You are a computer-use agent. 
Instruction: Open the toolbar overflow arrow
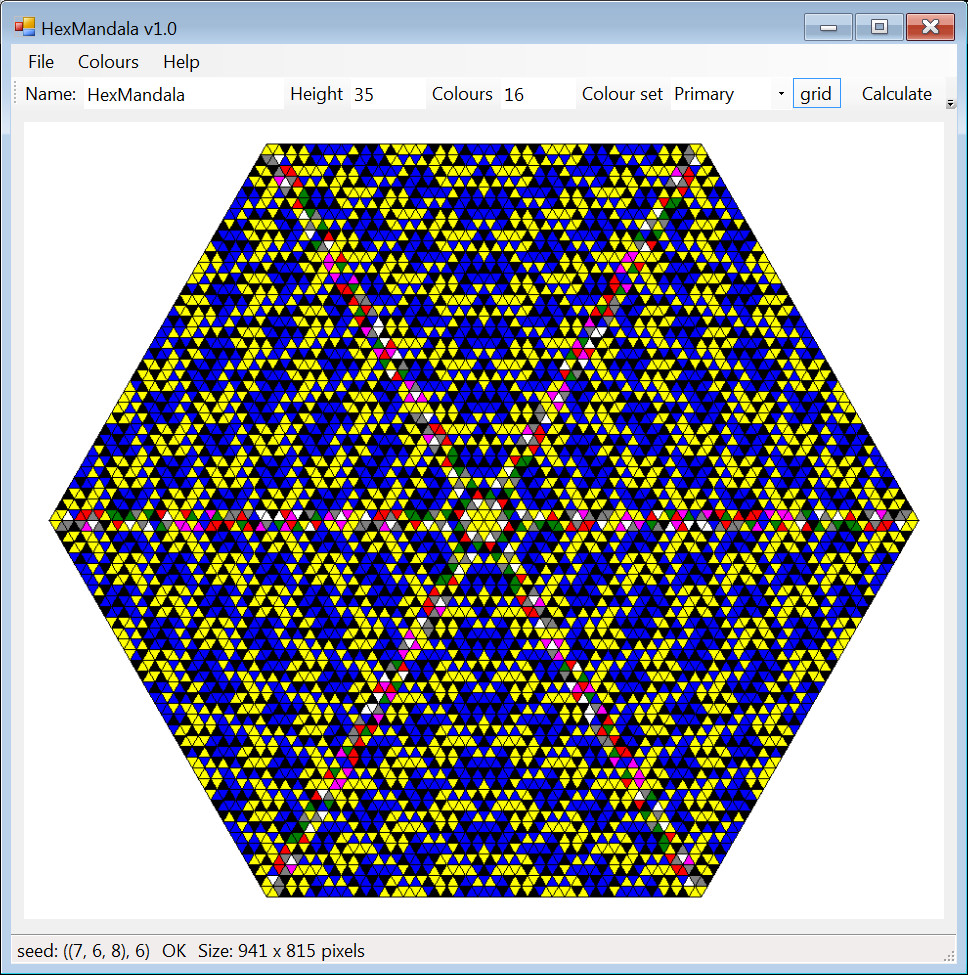click(951, 104)
